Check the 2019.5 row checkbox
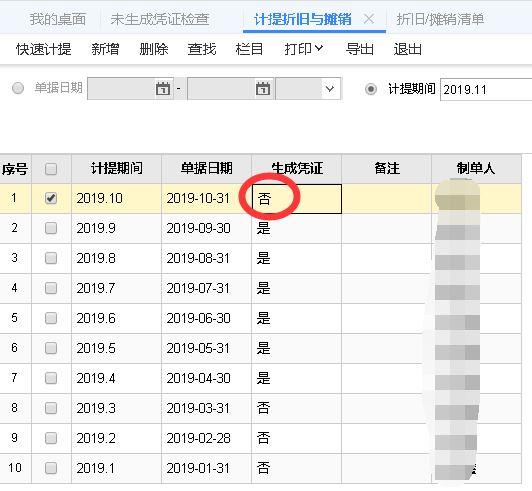The width and height of the screenshot is (532, 491). coord(51,348)
